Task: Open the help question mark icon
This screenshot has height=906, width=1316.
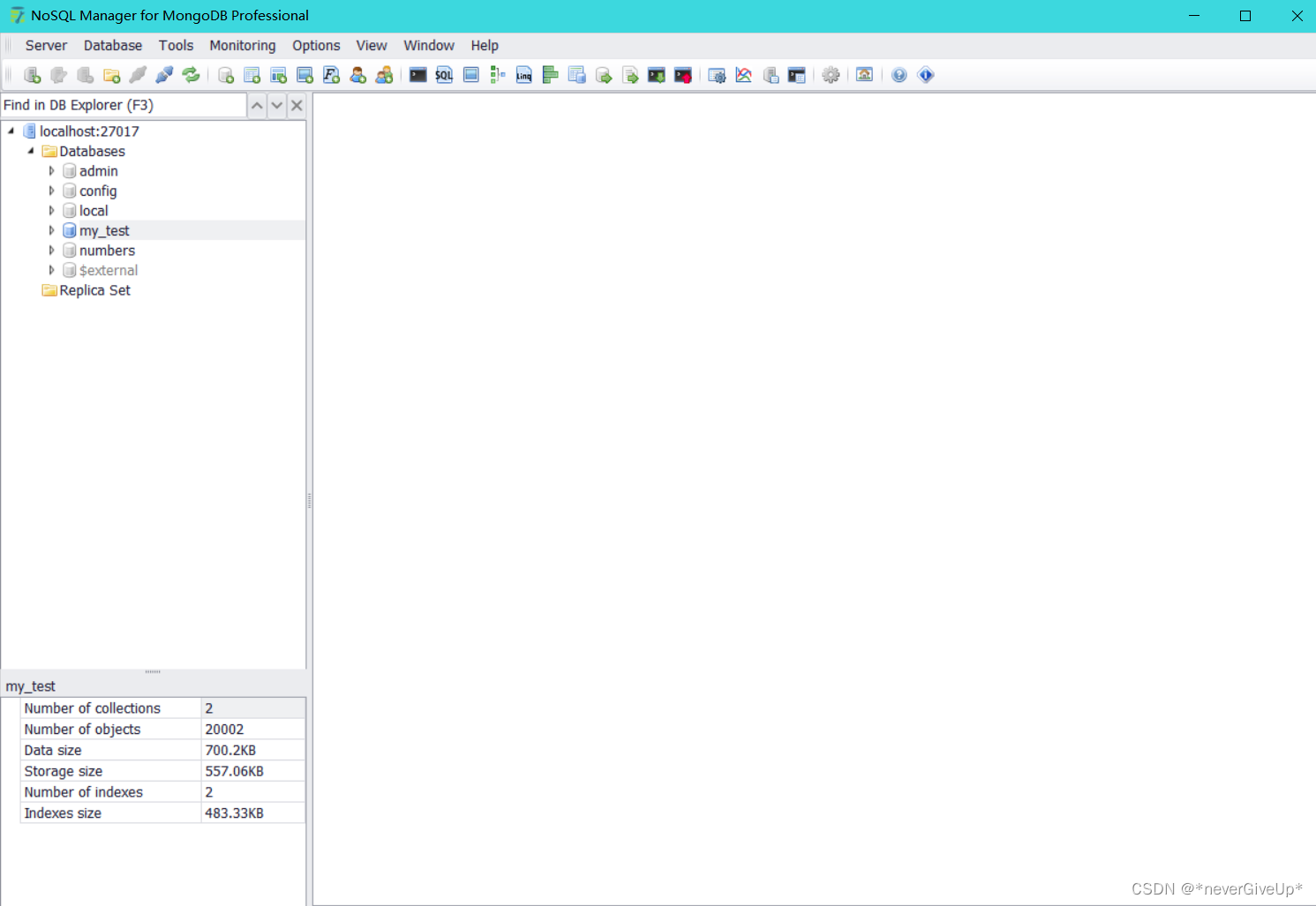Action: tap(899, 75)
